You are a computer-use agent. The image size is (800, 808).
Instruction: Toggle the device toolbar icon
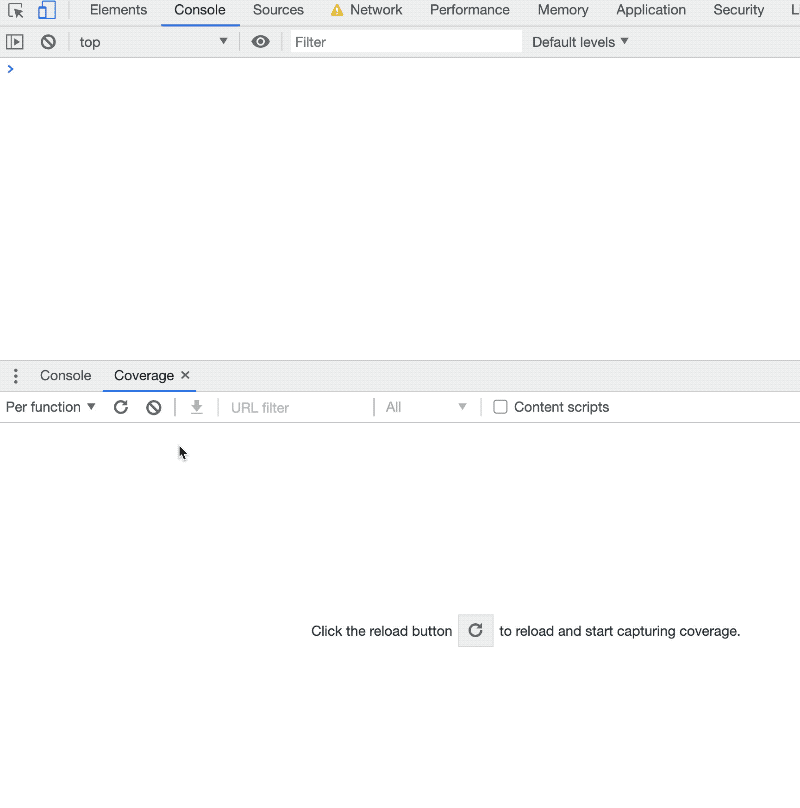pos(46,11)
